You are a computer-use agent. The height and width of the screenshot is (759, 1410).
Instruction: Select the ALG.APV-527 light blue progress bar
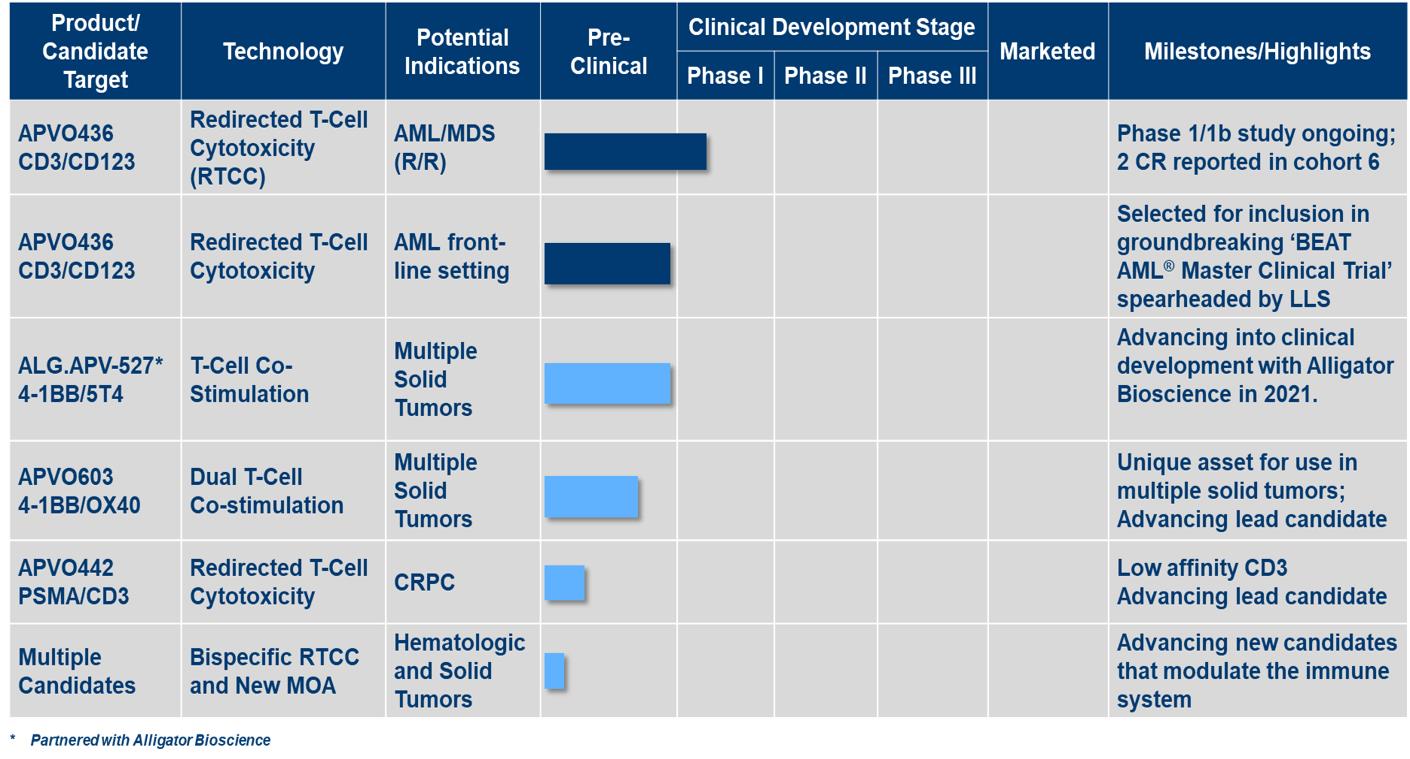coord(607,383)
